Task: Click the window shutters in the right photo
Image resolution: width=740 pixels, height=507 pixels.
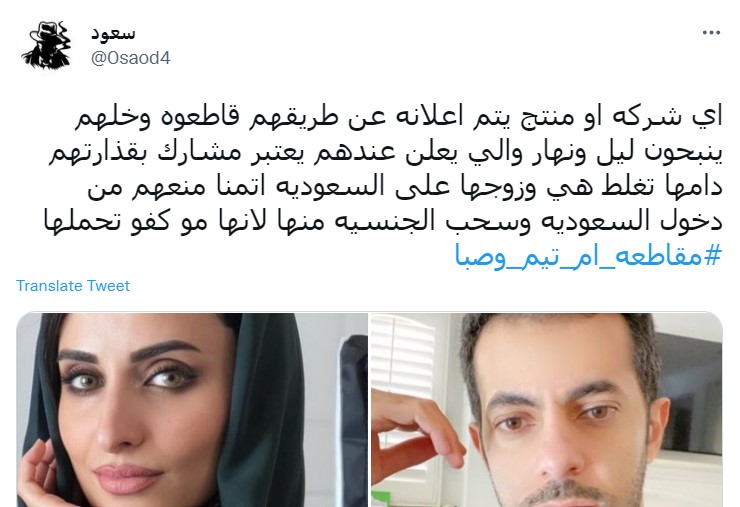Action: click(x=410, y=359)
